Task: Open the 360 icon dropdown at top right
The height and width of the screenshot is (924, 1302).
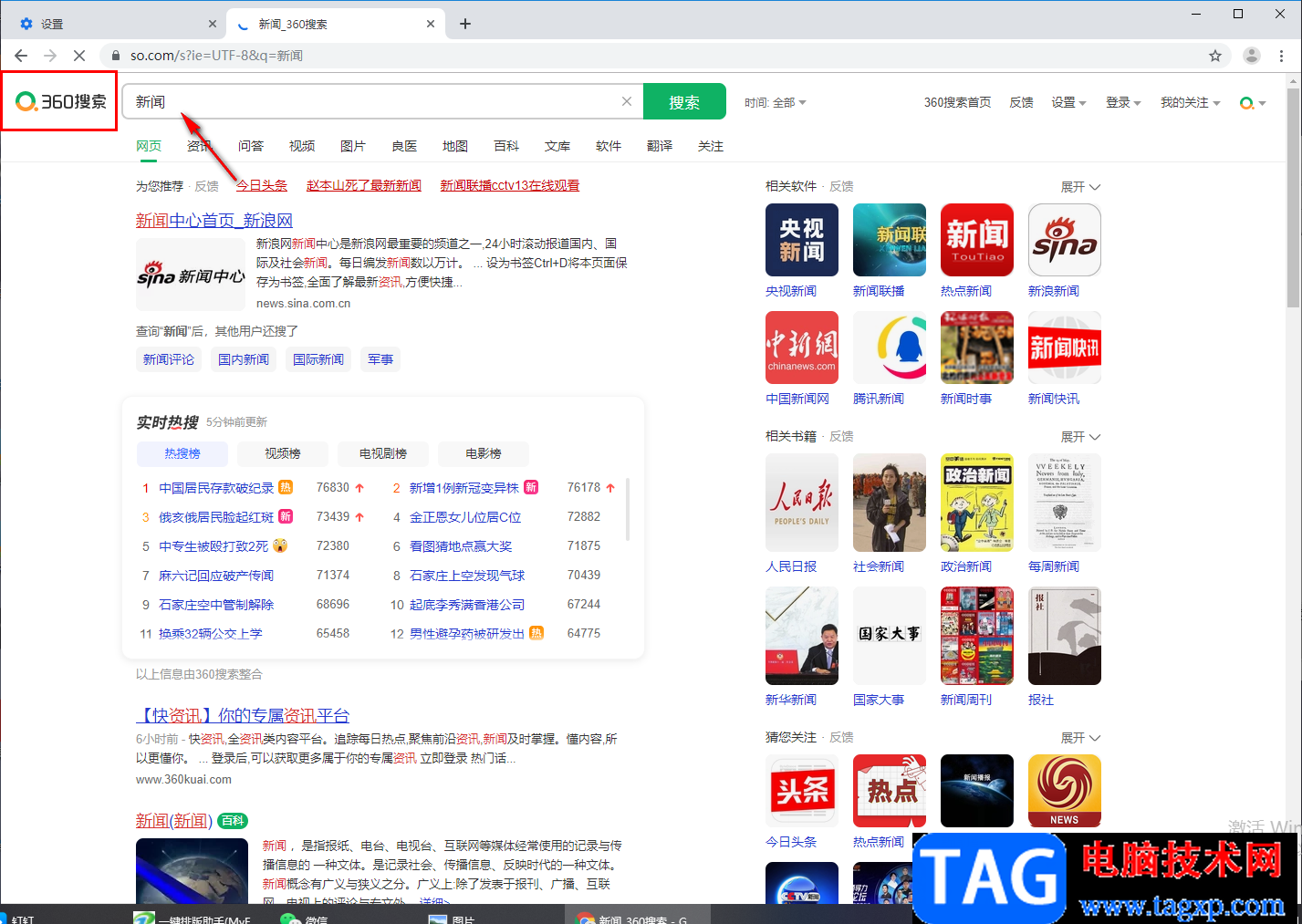Action: coord(1253,103)
